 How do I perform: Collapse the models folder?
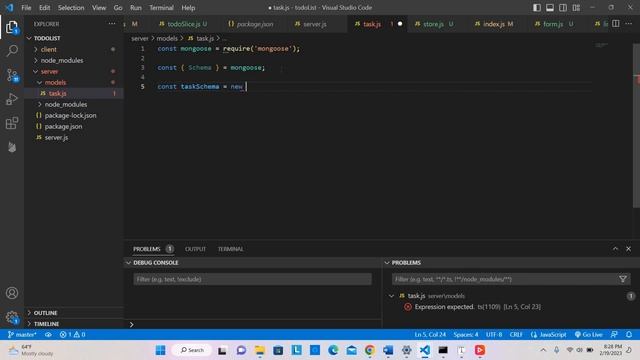pyautogui.click(x=40, y=82)
